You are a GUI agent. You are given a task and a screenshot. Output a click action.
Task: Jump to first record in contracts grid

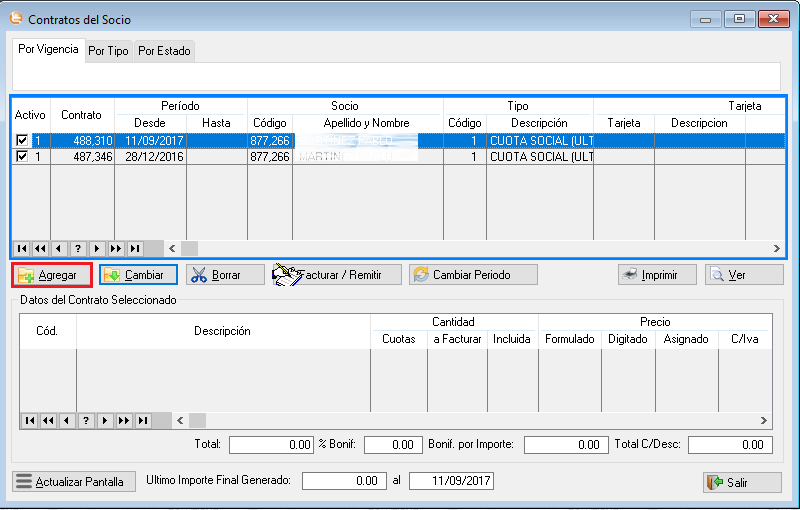click(x=22, y=248)
